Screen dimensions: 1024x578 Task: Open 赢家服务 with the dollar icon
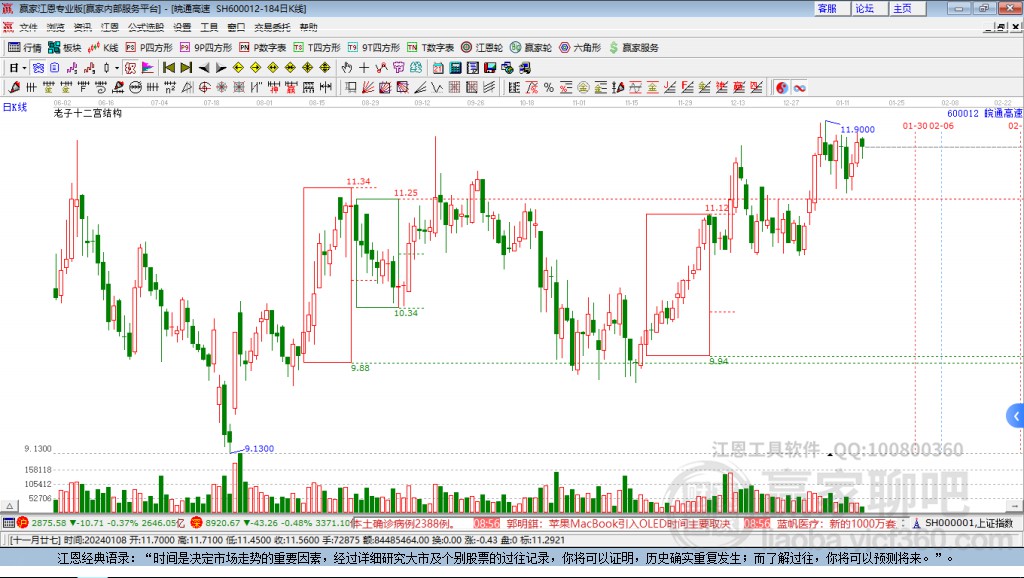coord(633,48)
